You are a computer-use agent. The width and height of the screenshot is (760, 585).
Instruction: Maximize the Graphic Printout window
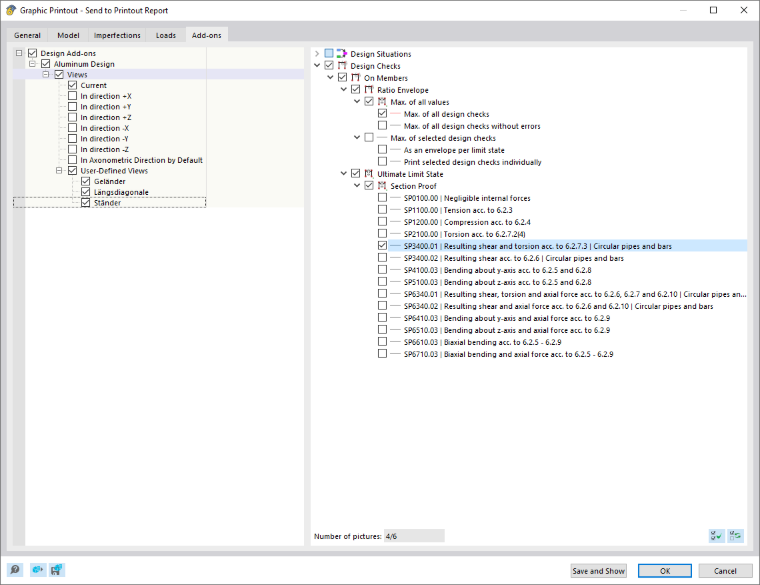[x=713, y=10]
